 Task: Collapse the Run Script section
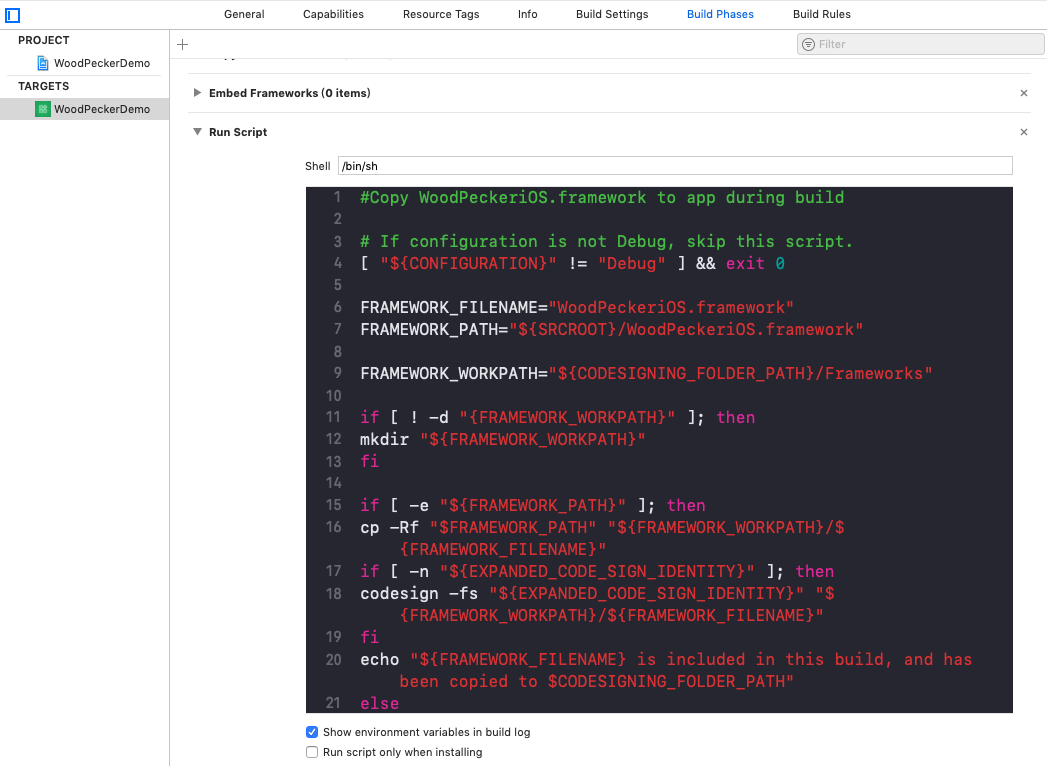click(197, 132)
